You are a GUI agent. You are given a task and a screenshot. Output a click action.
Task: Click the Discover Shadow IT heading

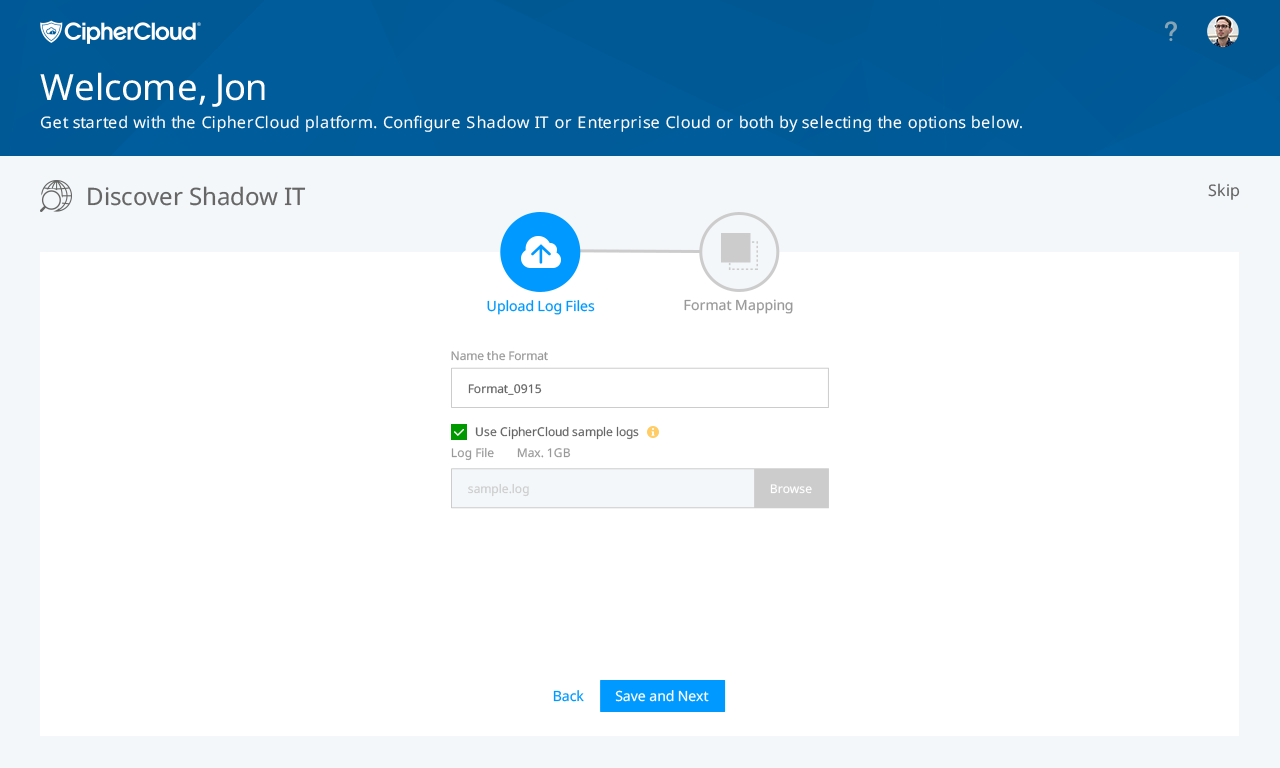(196, 196)
